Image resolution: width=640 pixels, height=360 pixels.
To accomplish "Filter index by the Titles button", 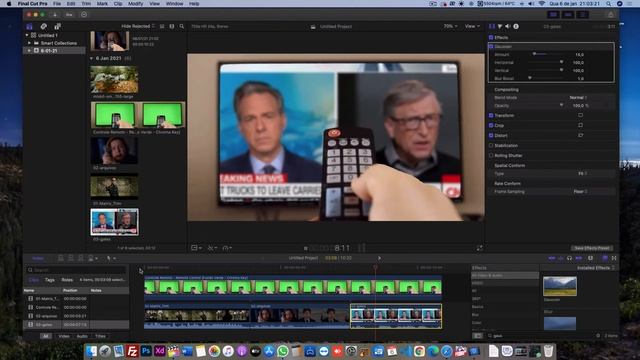I will click(100, 336).
